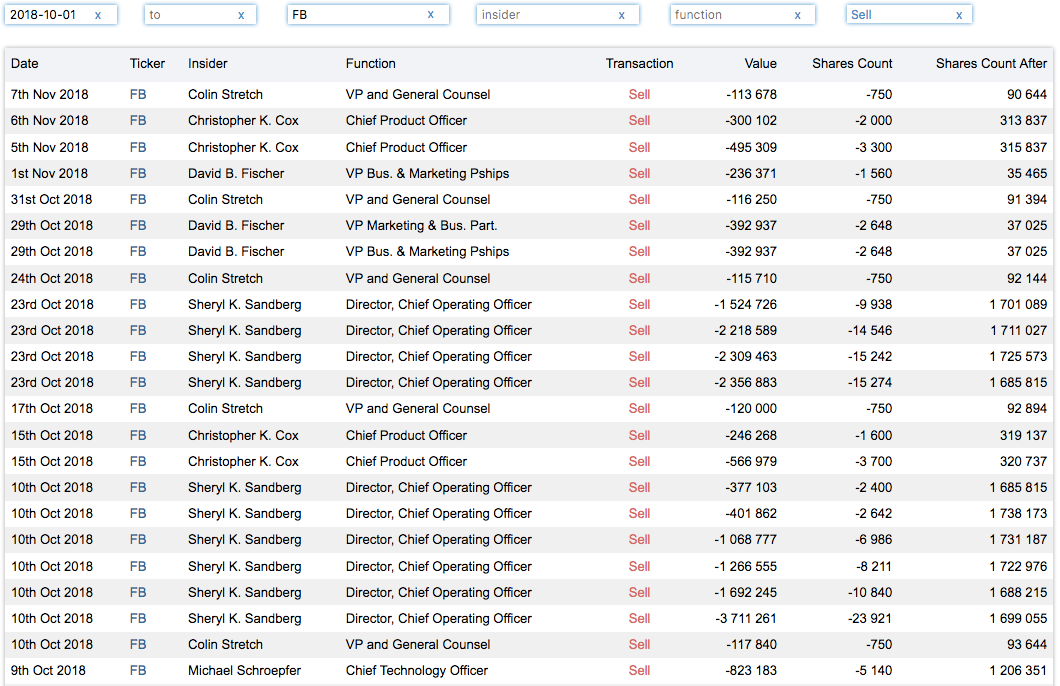
Task: Select the value -246 268
Action: tap(751, 435)
